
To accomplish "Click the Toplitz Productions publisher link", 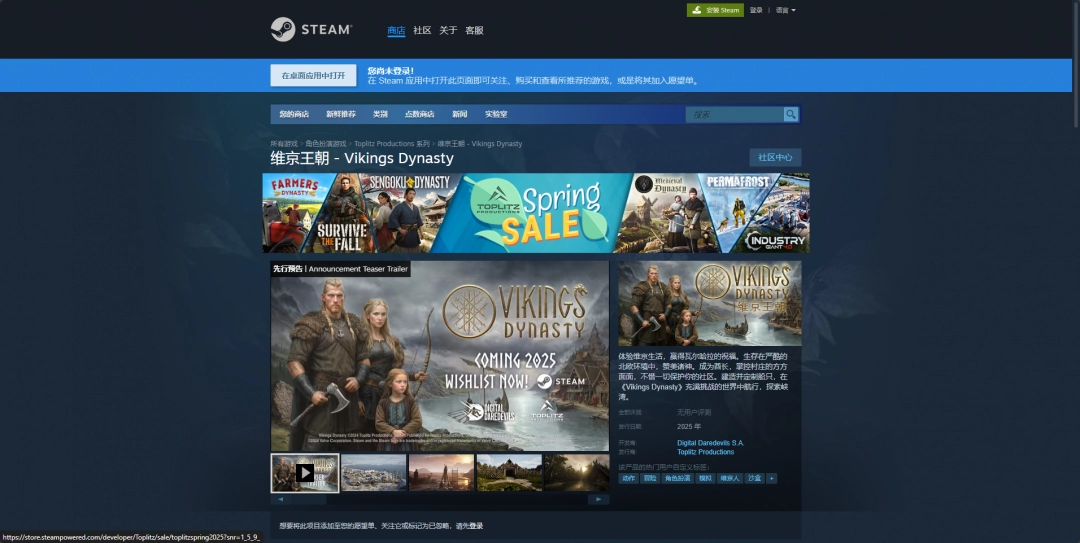I will point(705,452).
